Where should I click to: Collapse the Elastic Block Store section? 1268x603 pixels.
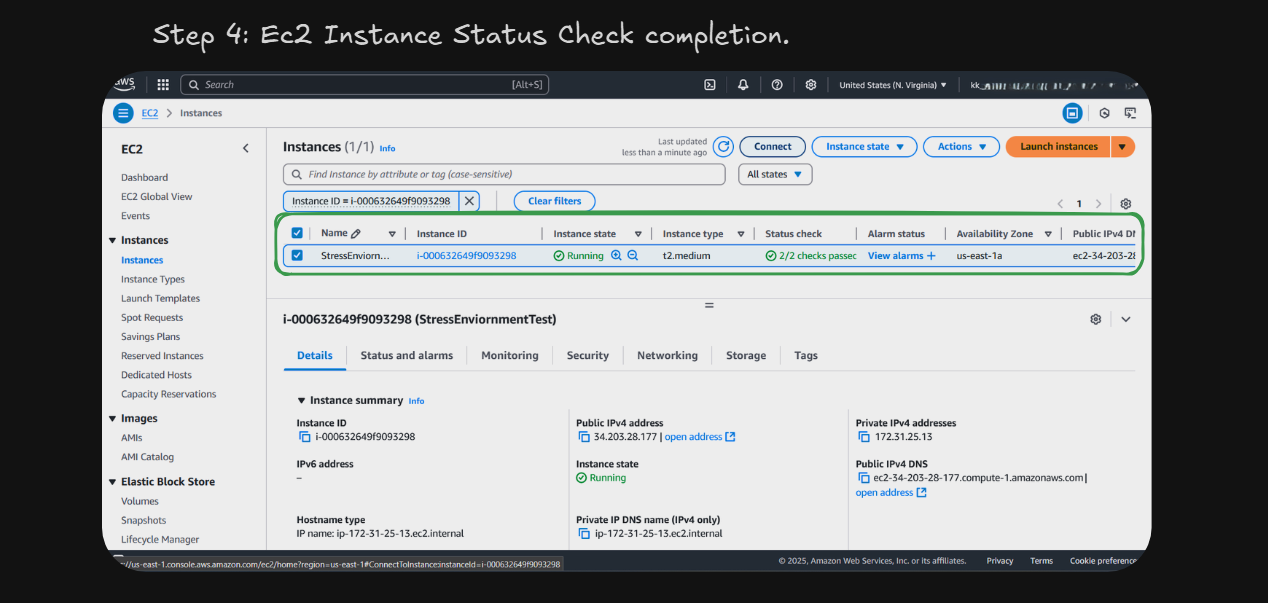pyautogui.click(x=112, y=482)
